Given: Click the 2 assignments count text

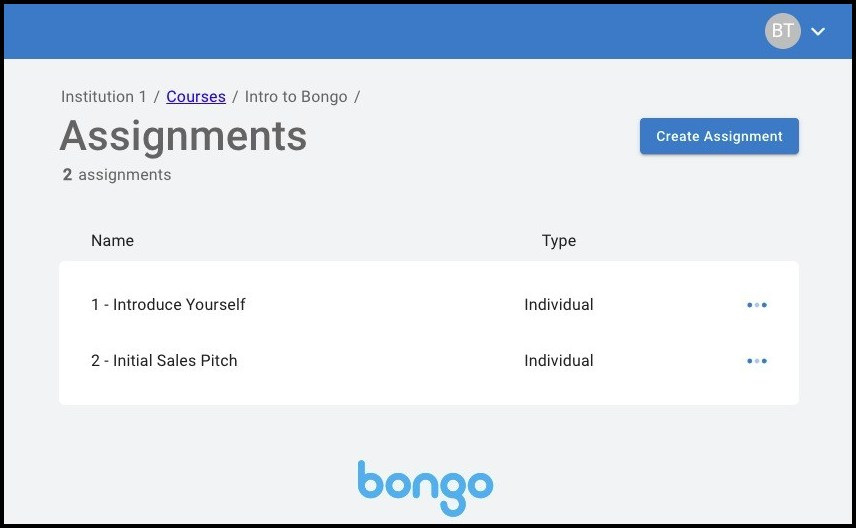Looking at the screenshot, I should 116,175.
